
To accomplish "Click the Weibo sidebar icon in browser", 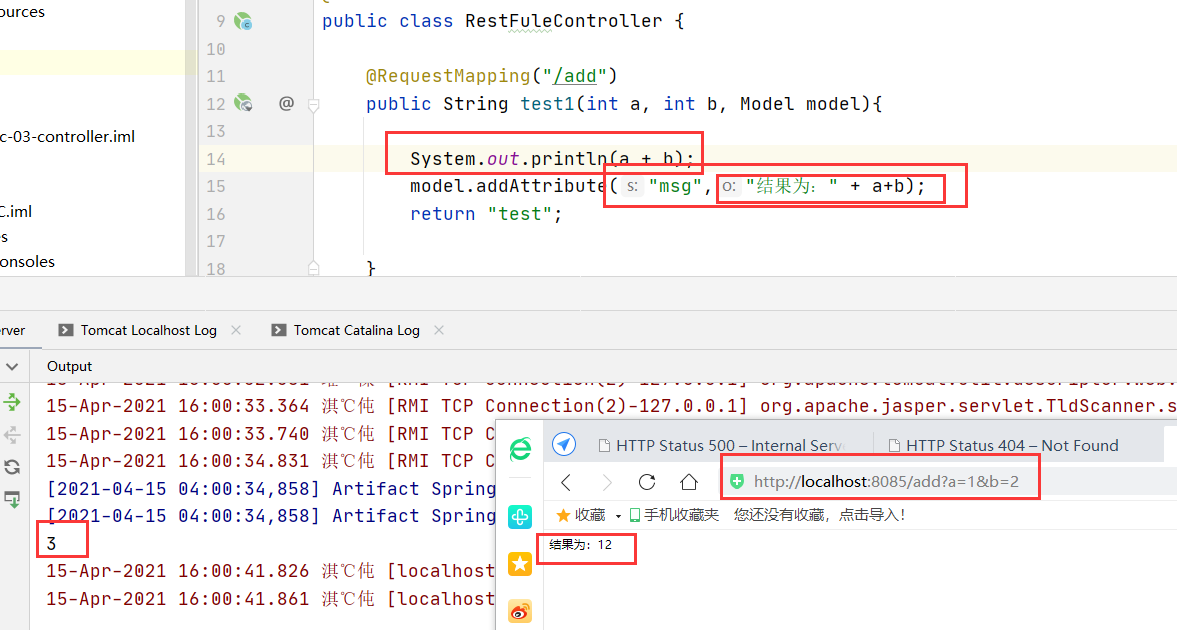I will click(519, 611).
